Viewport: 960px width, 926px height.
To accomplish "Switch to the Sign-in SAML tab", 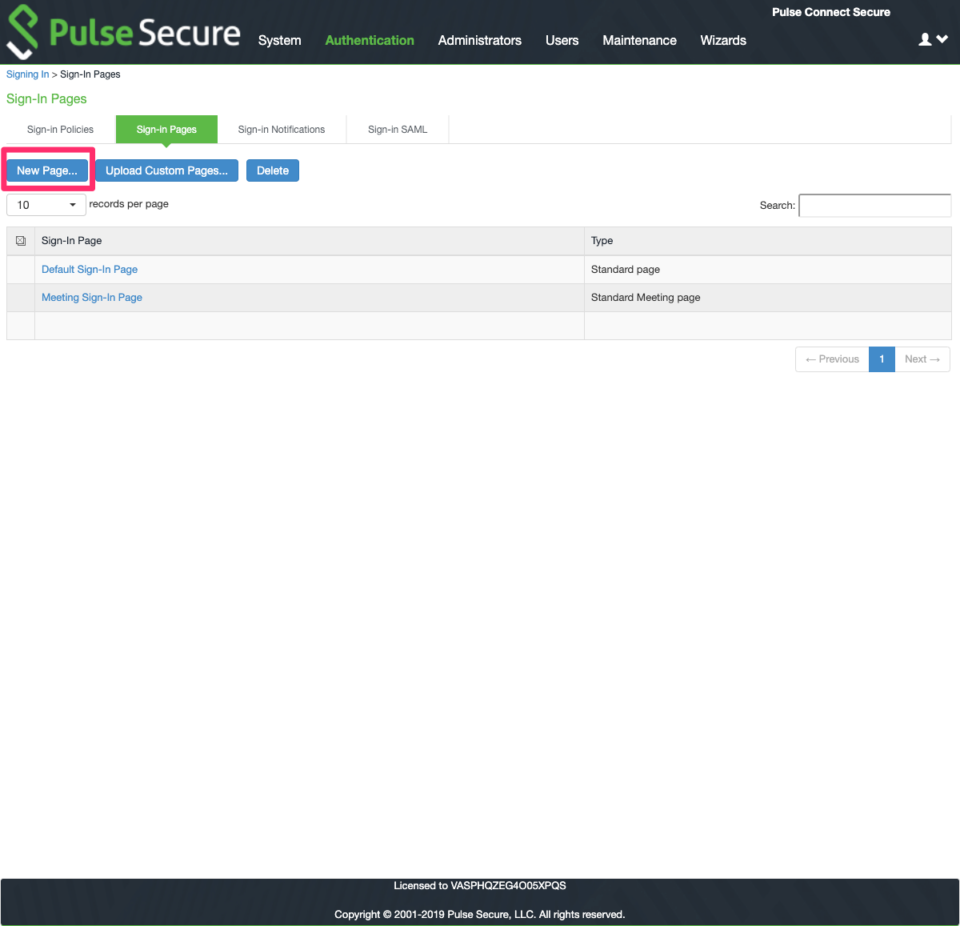I will 397,129.
